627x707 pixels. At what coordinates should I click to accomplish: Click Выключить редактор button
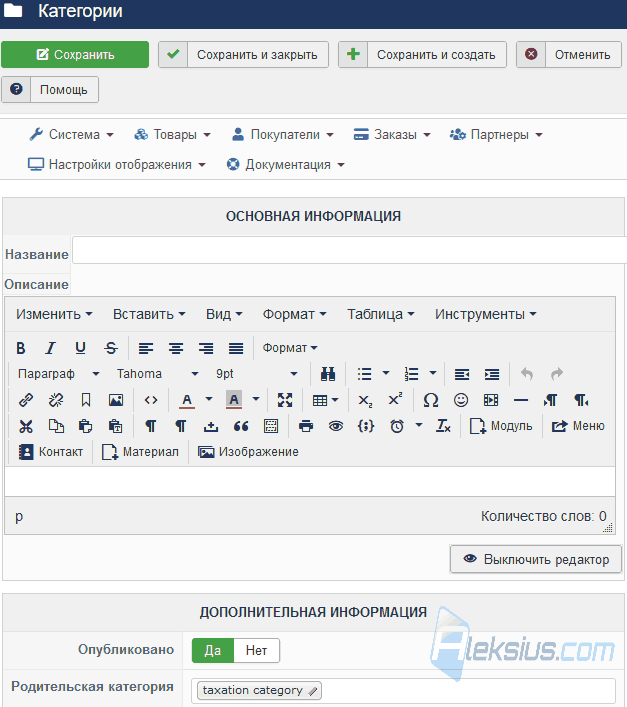tap(536, 559)
